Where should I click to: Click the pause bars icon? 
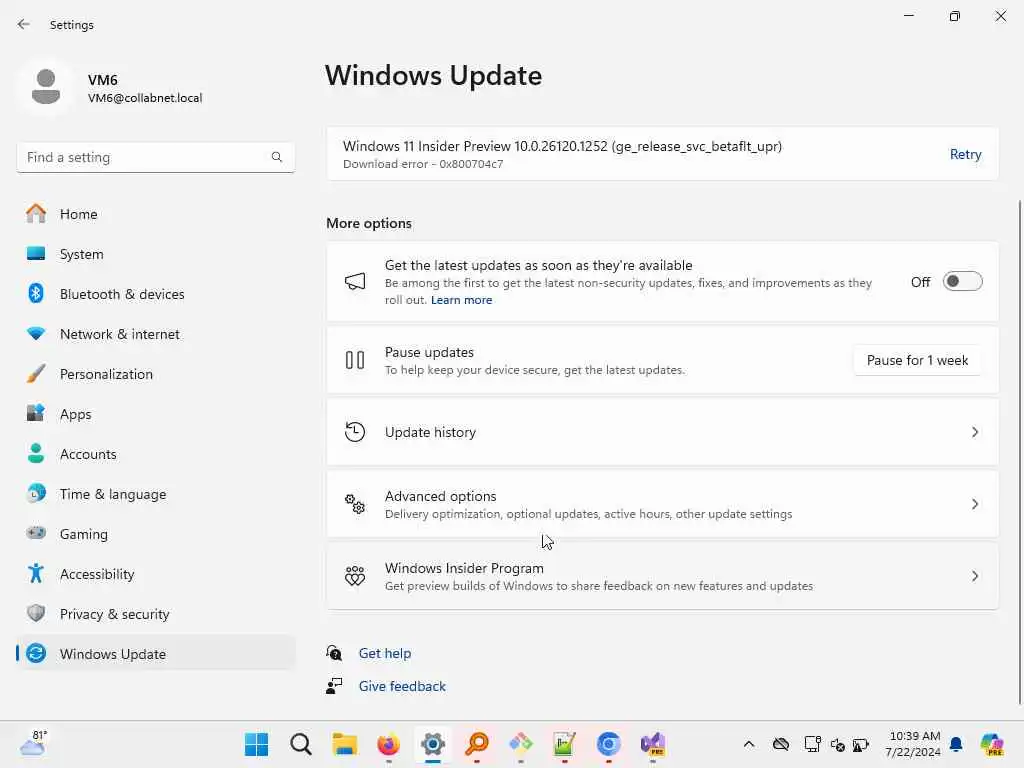tap(355, 360)
